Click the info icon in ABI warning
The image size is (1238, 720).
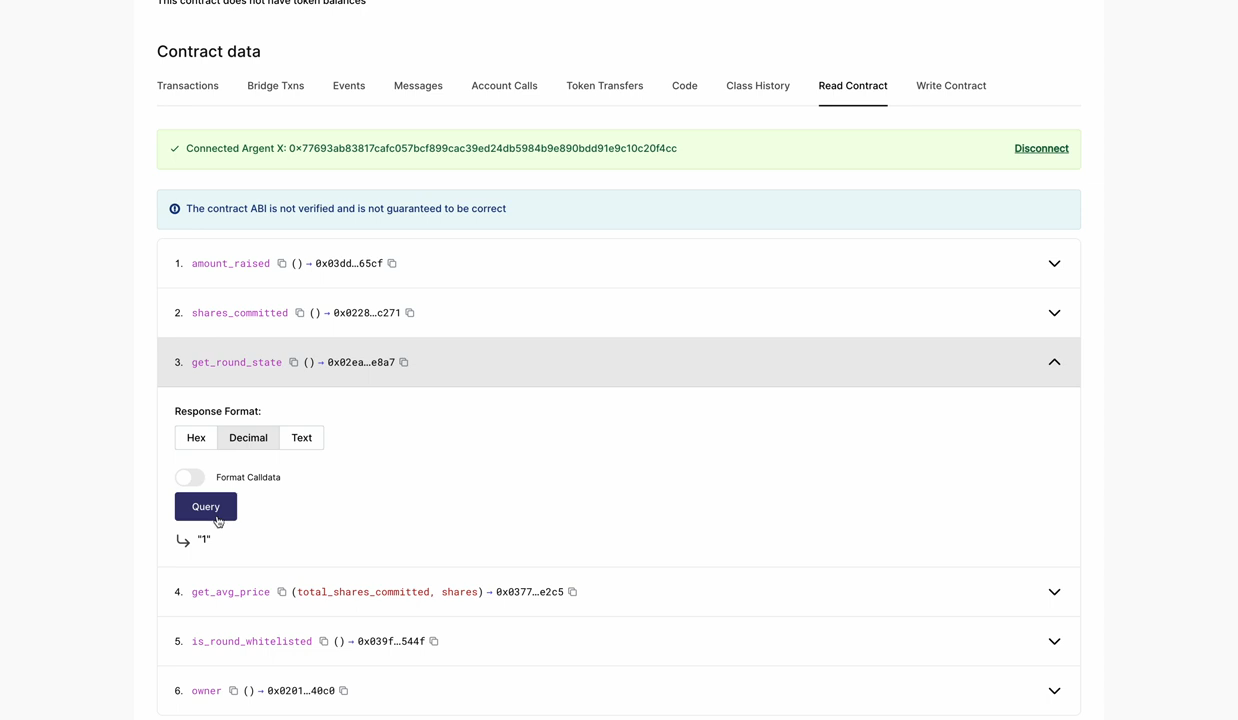175,209
